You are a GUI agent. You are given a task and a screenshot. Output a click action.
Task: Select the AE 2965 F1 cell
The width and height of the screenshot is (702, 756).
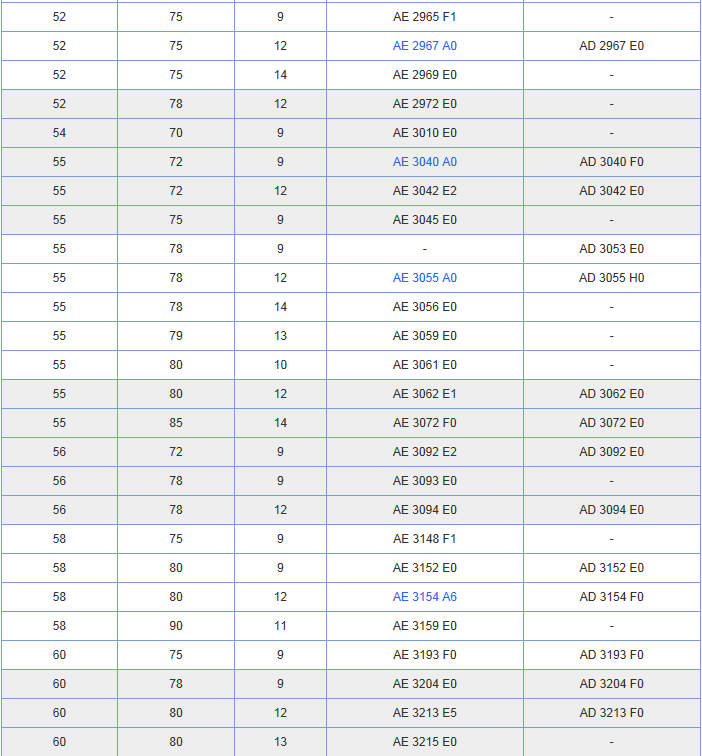pos(424,17)
